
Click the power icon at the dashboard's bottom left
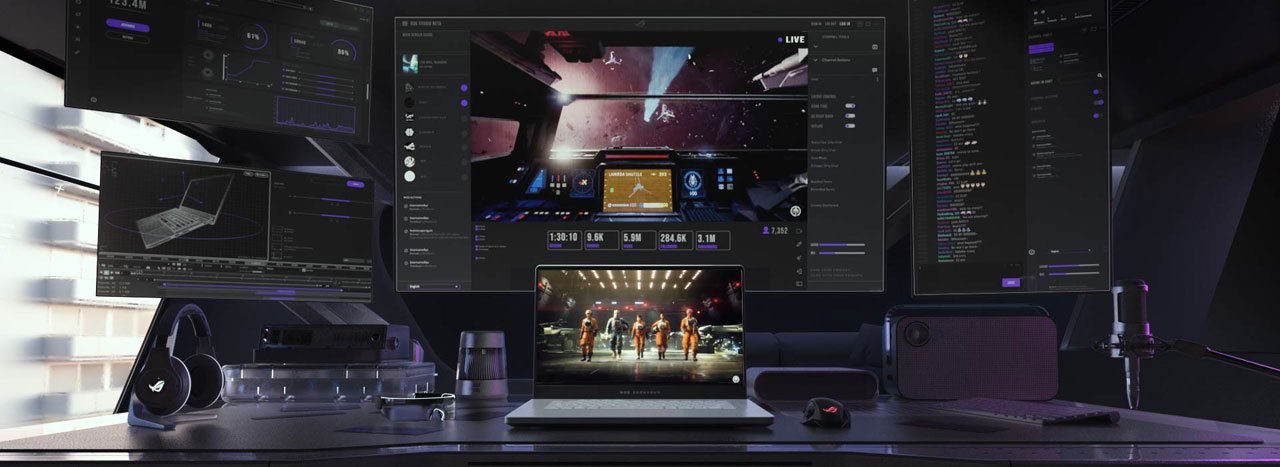click(x=93, y=100)
